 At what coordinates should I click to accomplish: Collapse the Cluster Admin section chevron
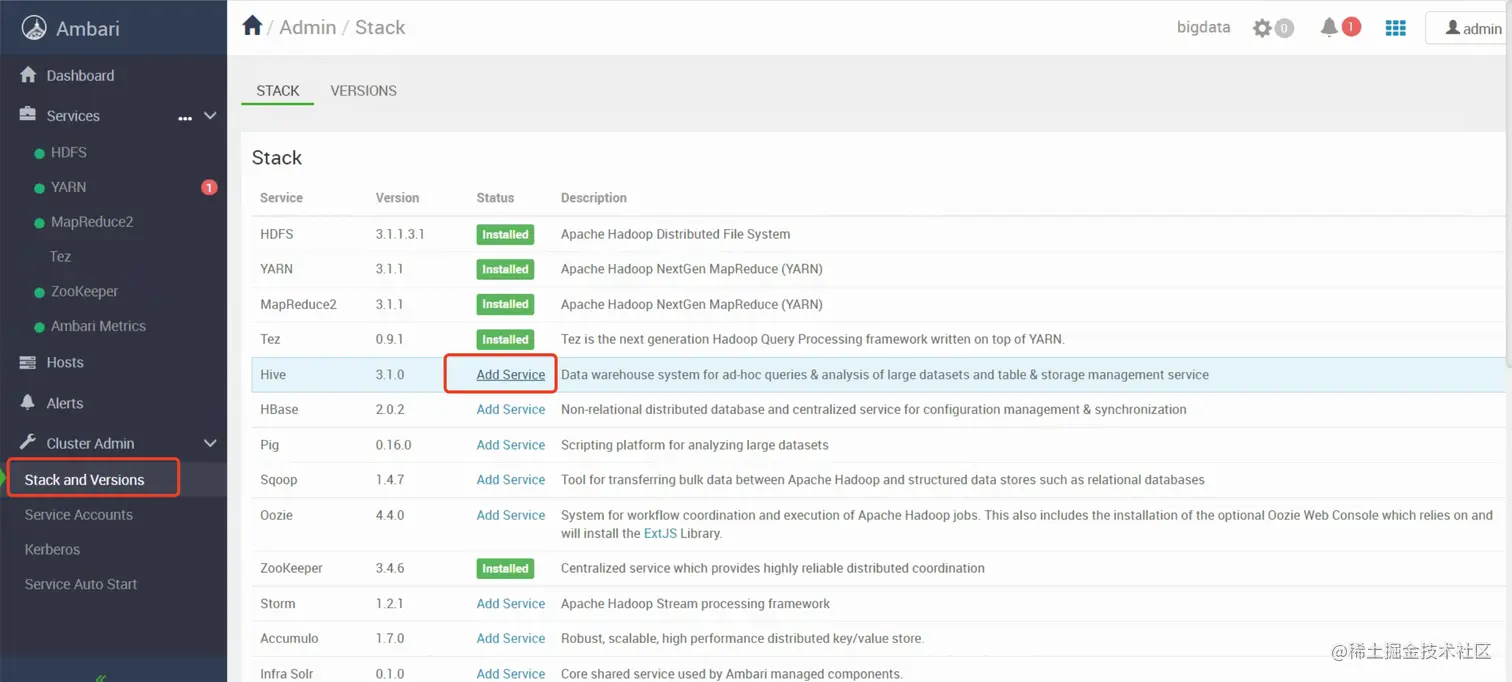click(x=210, y=443)
